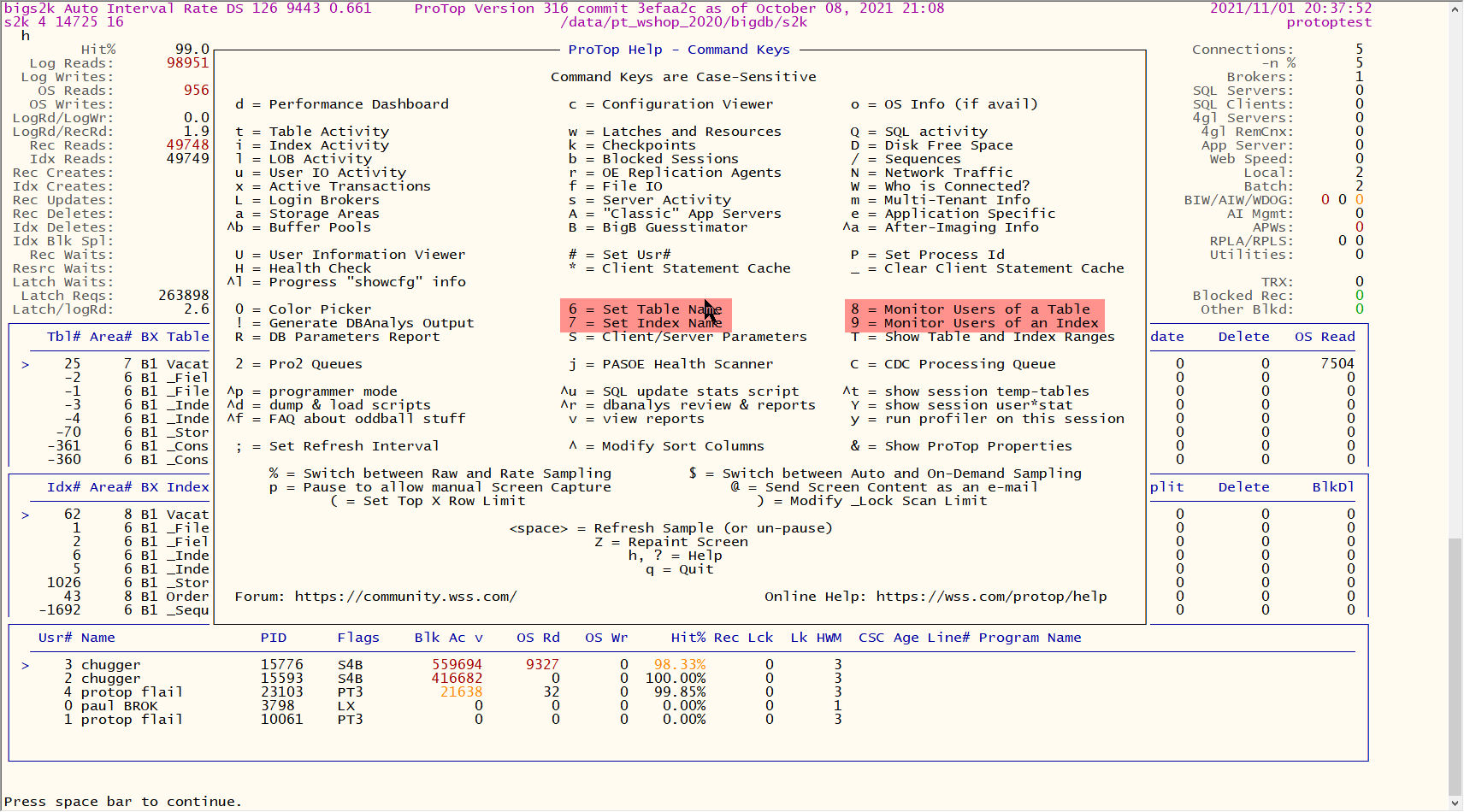Viewport: 1464px width, 812px height.
Task: Click the 'v = view reports' entry
Action: click(636, 419)
